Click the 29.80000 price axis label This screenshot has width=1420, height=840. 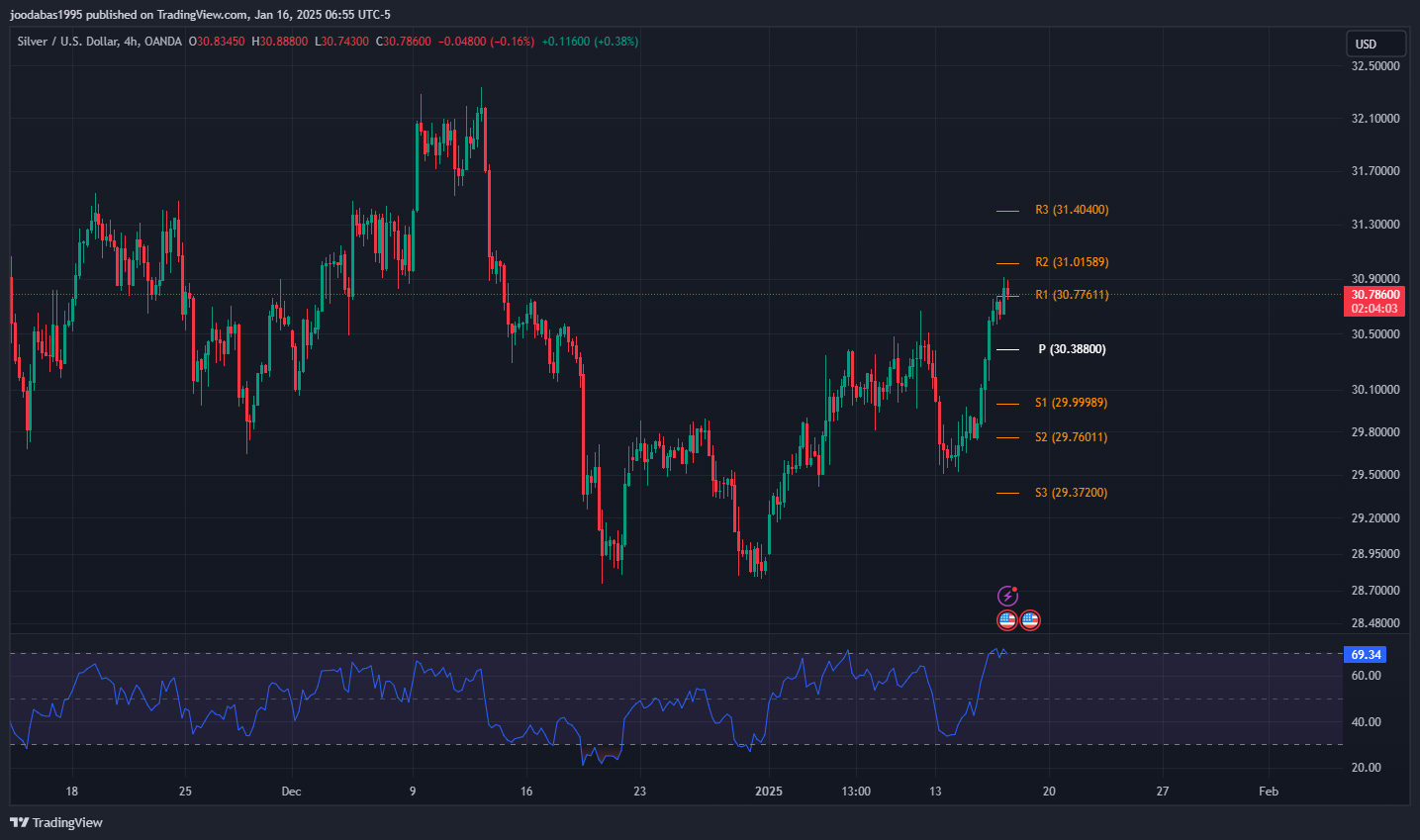point(1375,432)
